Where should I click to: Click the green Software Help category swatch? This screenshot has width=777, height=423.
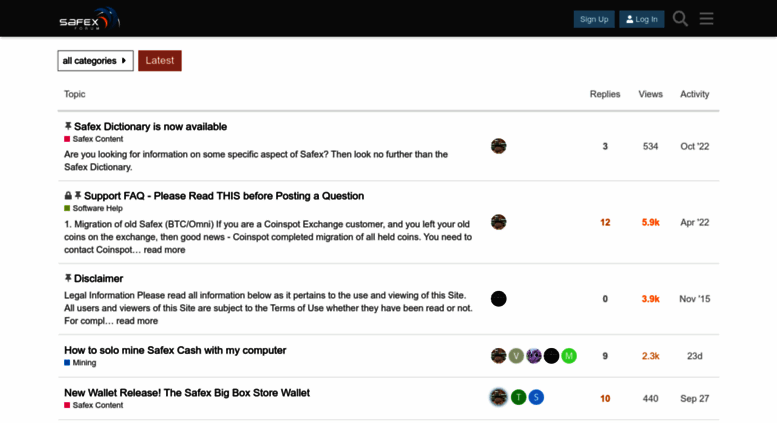coord(67,209)
